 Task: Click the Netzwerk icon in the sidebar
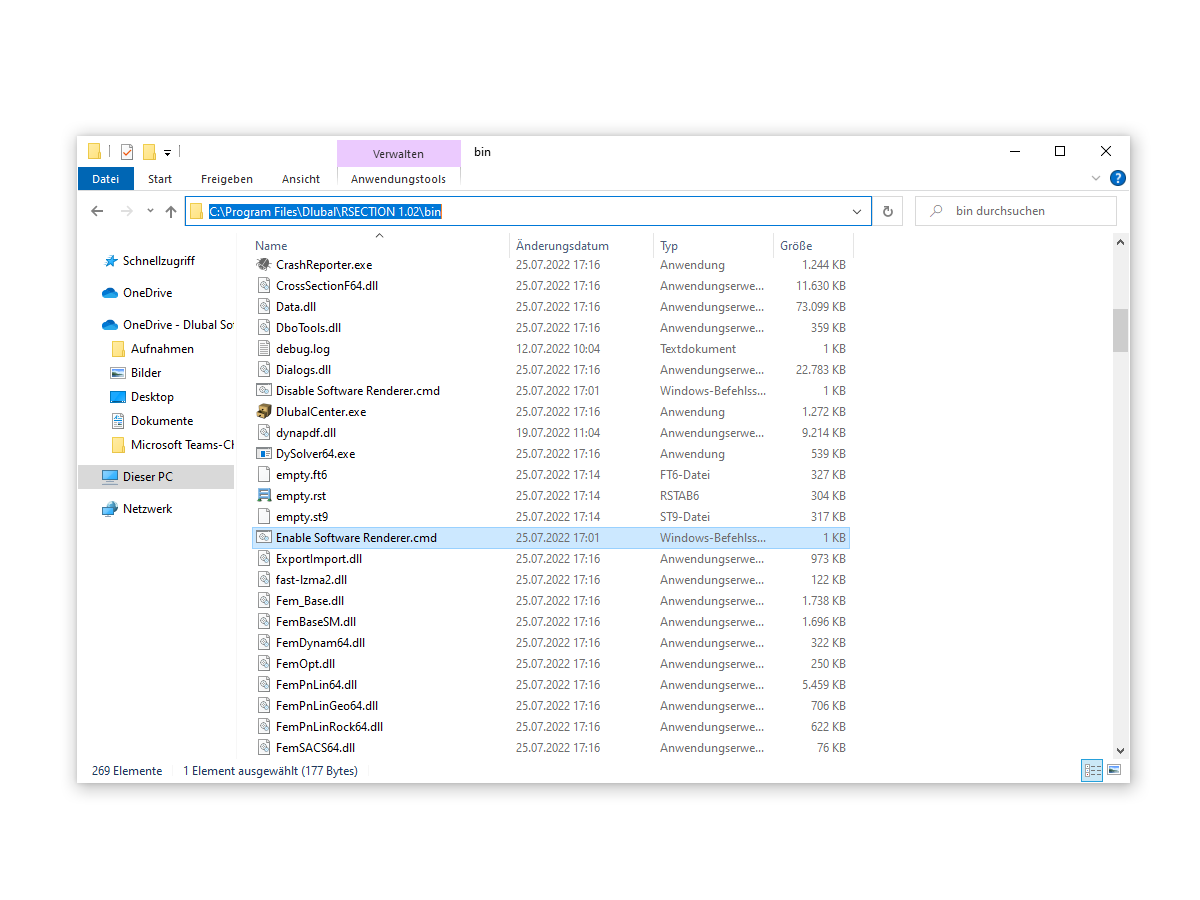[x=110, y=509]
